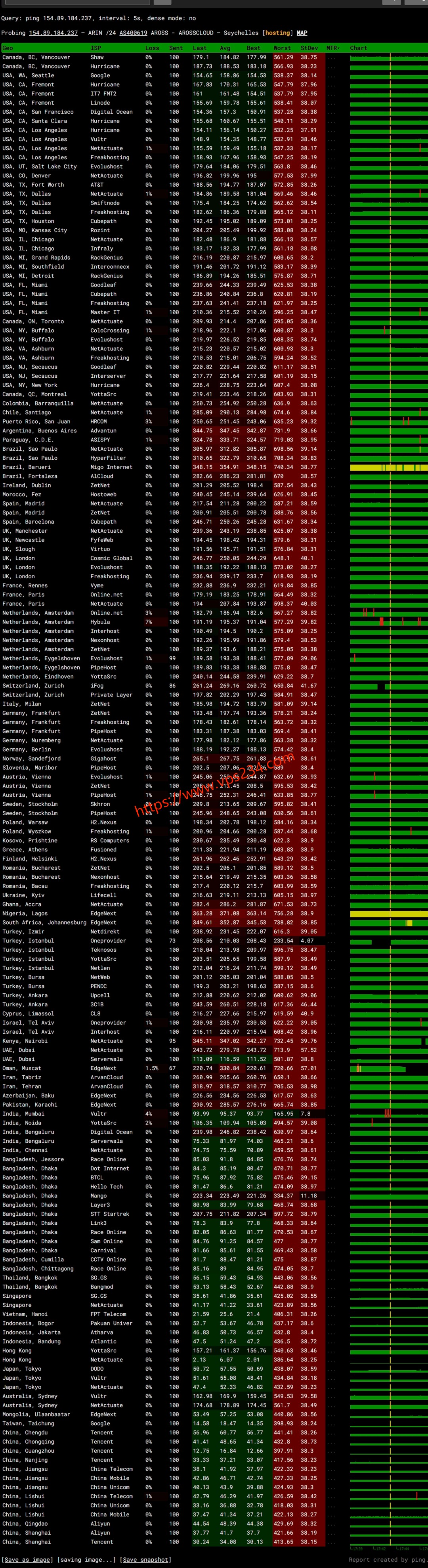The width and height of the screenshot is (428, 1568).
Task: Select the Pakistan, Karachi cell
Action: pyautogui.click(x=30, y=1105)
